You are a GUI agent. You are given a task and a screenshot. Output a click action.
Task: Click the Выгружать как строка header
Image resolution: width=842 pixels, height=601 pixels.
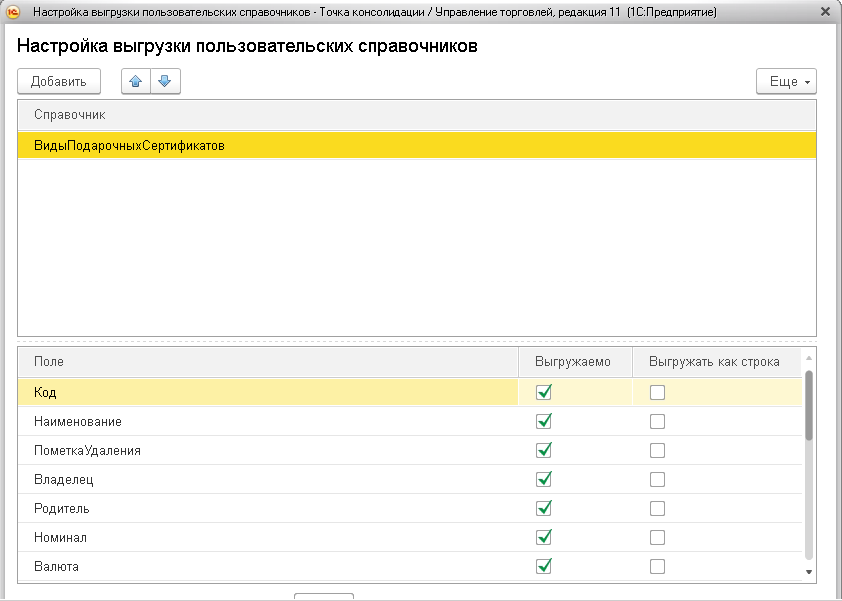(717, 362)
